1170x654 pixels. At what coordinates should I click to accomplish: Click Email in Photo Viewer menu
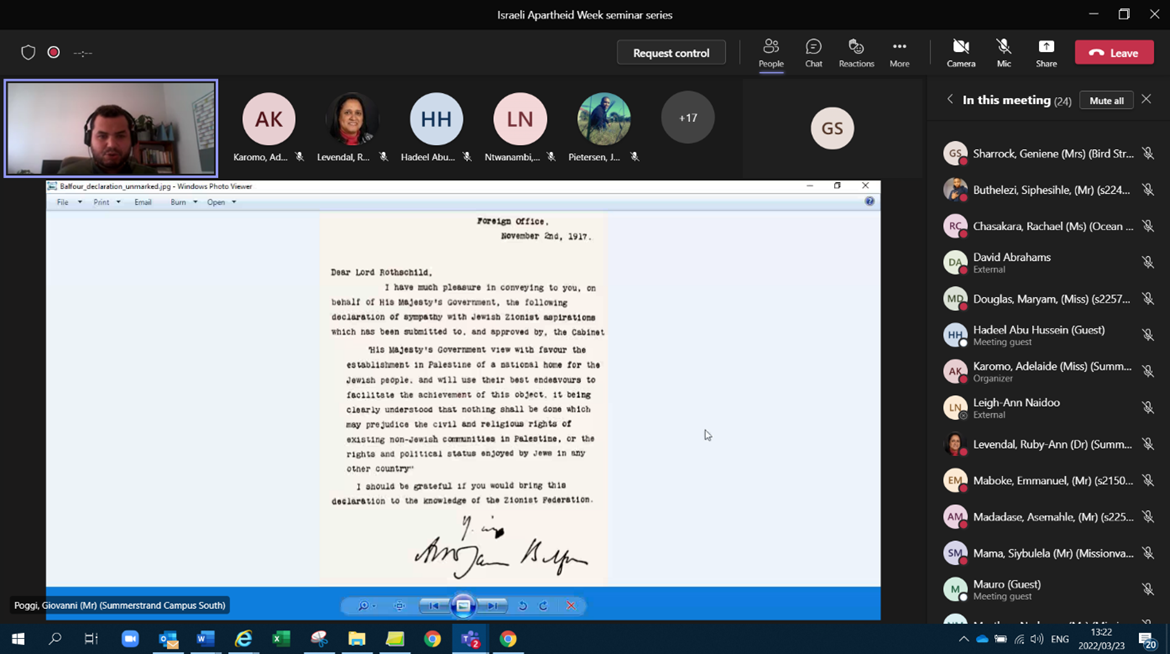pos(143,202)
